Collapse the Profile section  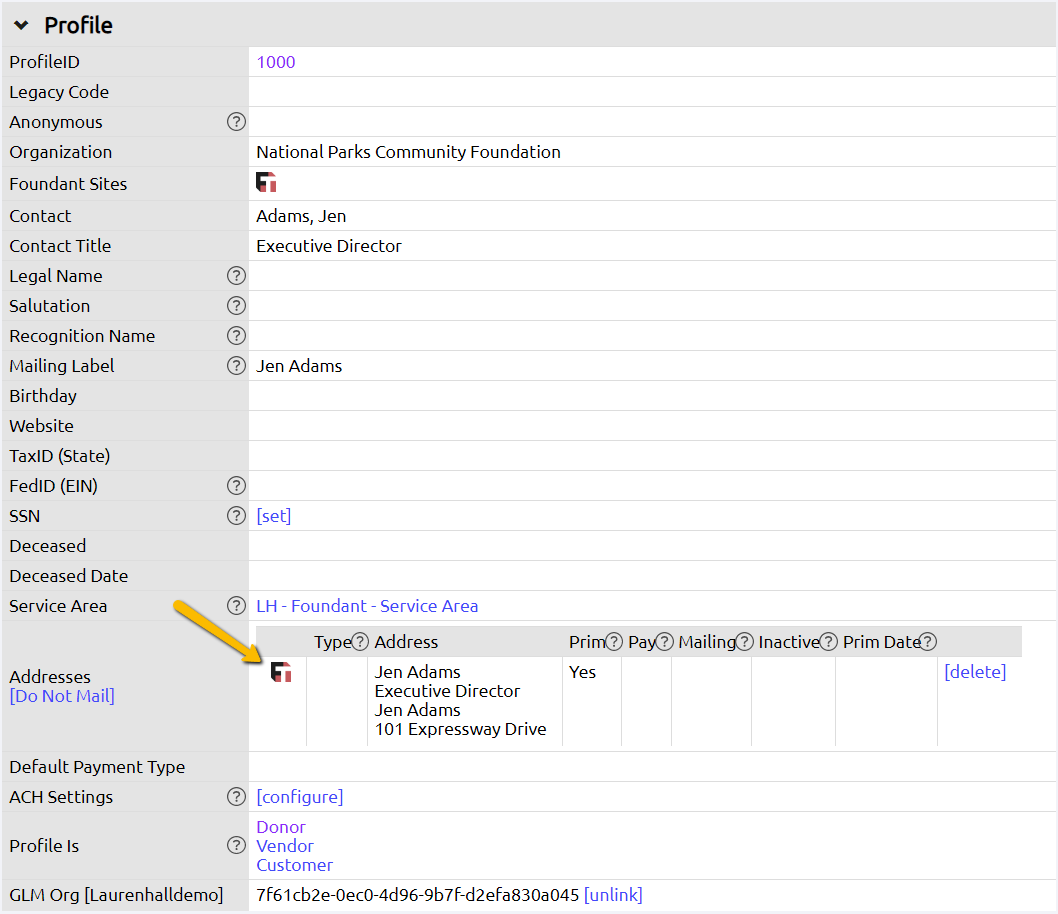21,26
